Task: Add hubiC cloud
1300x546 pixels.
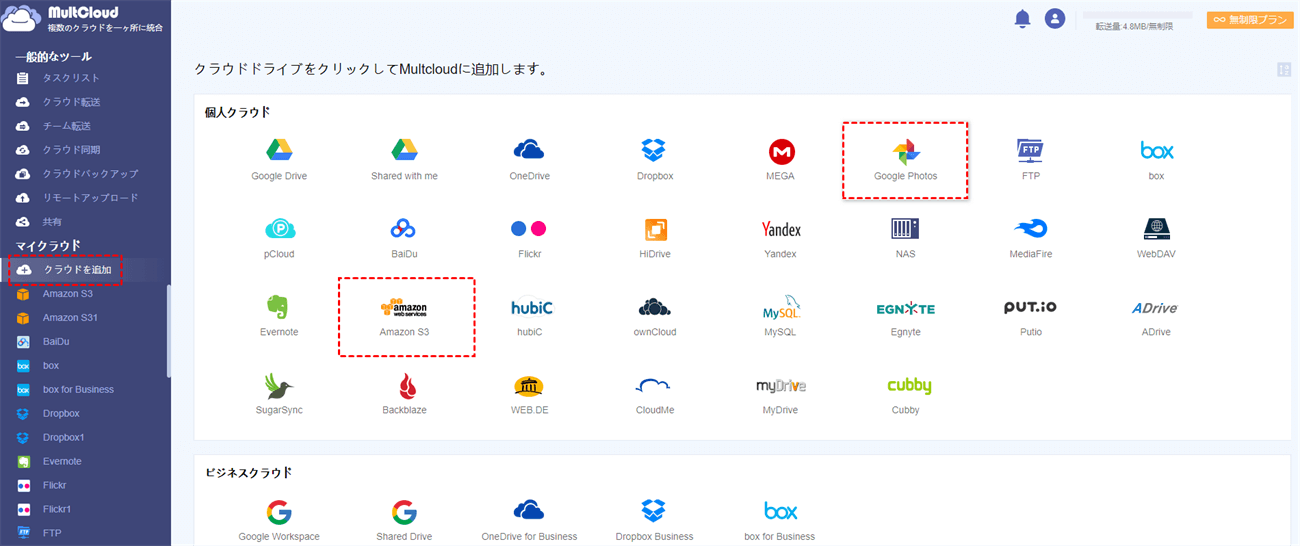Action: 529,316
